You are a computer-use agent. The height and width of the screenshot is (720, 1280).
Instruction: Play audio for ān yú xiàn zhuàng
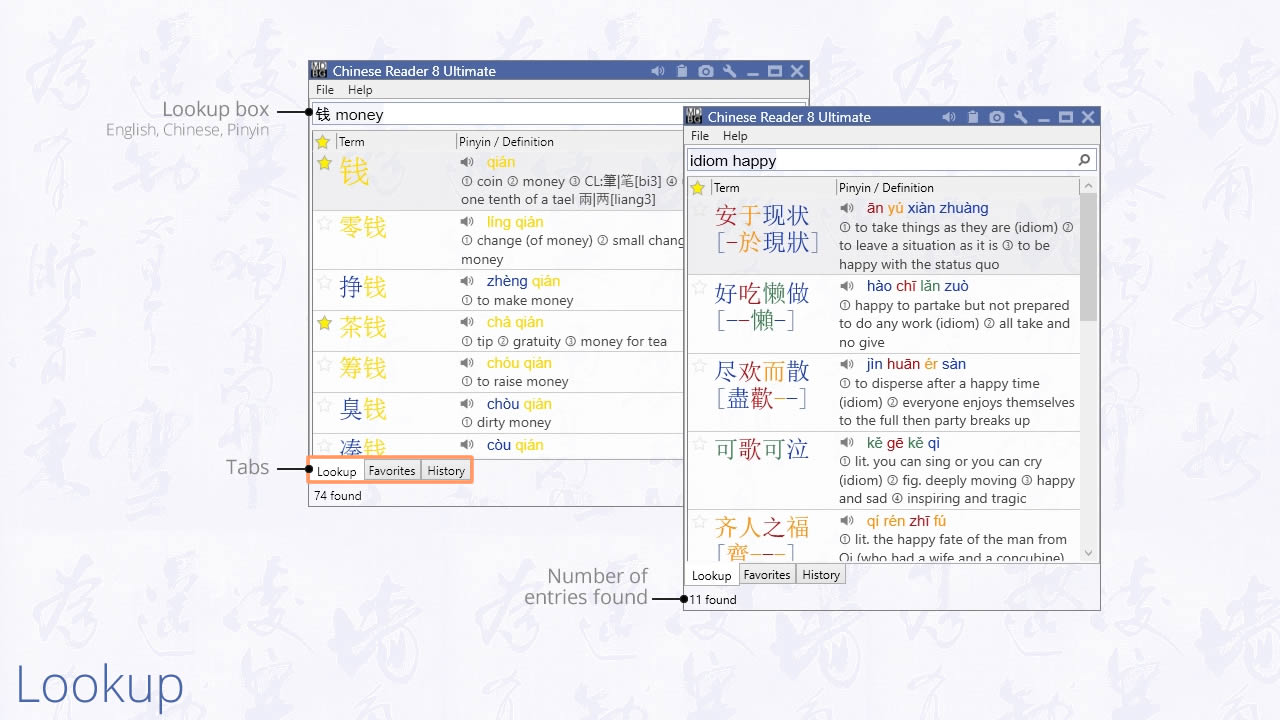[x=847, y=208]
